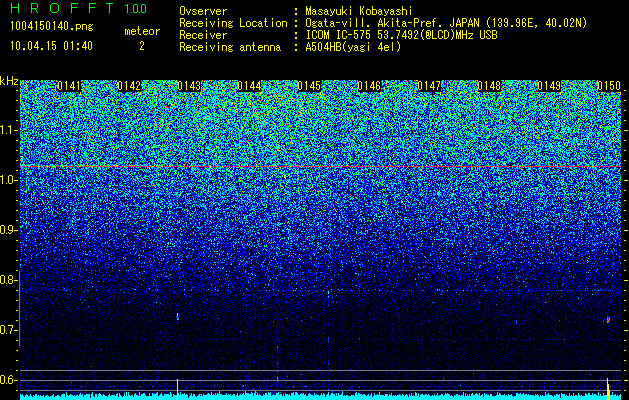This screenshot has width=629, height=400.
Task: Click the 1.1 kHz axis label
Action: [x=8, y=130]
